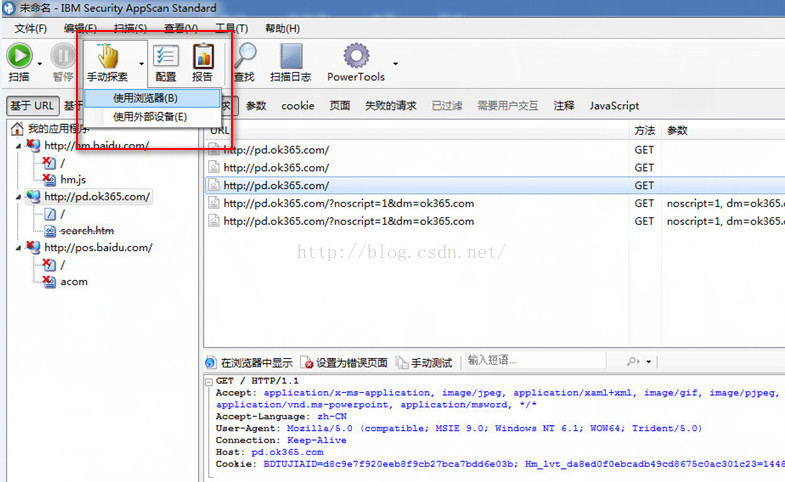Click the Host value pd.ok365.com
This screenshot has width=785, height=482.
(x=287, y=452)
